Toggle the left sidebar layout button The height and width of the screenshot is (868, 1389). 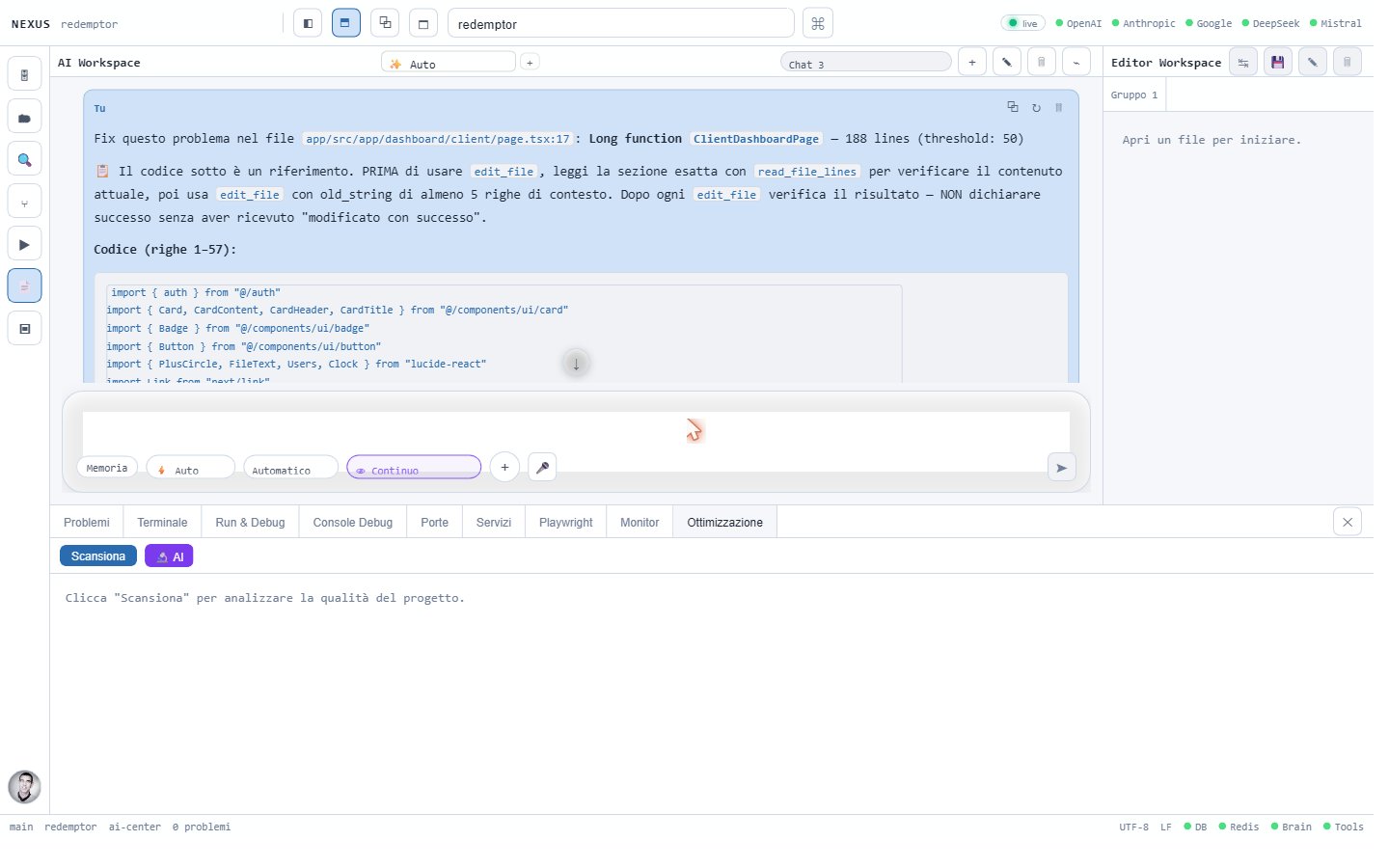click(x=308, y=23)
